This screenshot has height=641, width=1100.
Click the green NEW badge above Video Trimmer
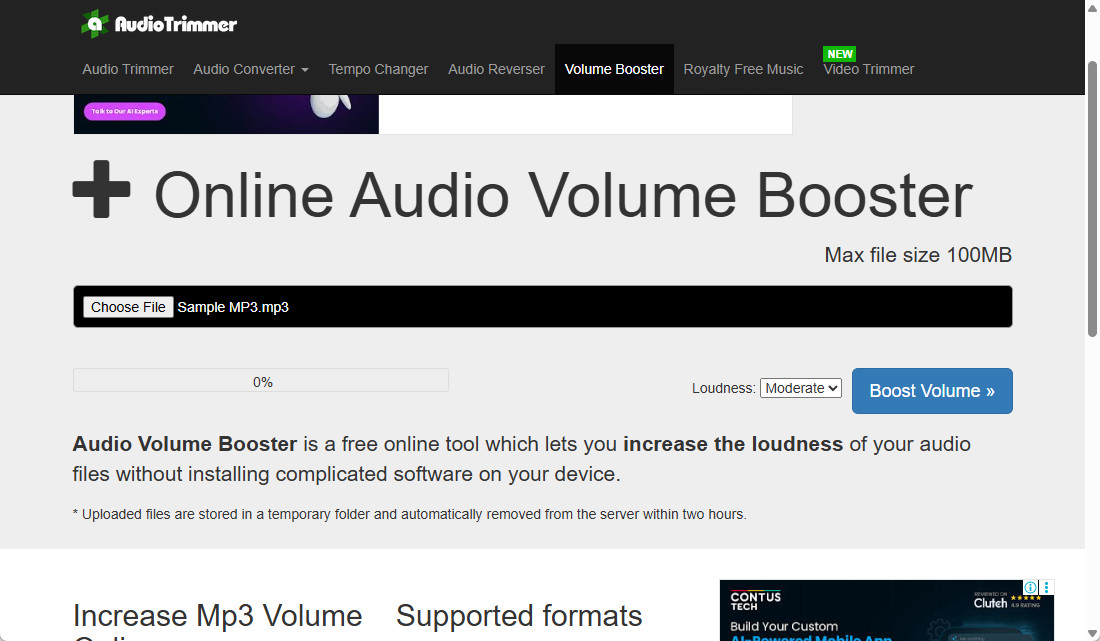coord(839,53)
